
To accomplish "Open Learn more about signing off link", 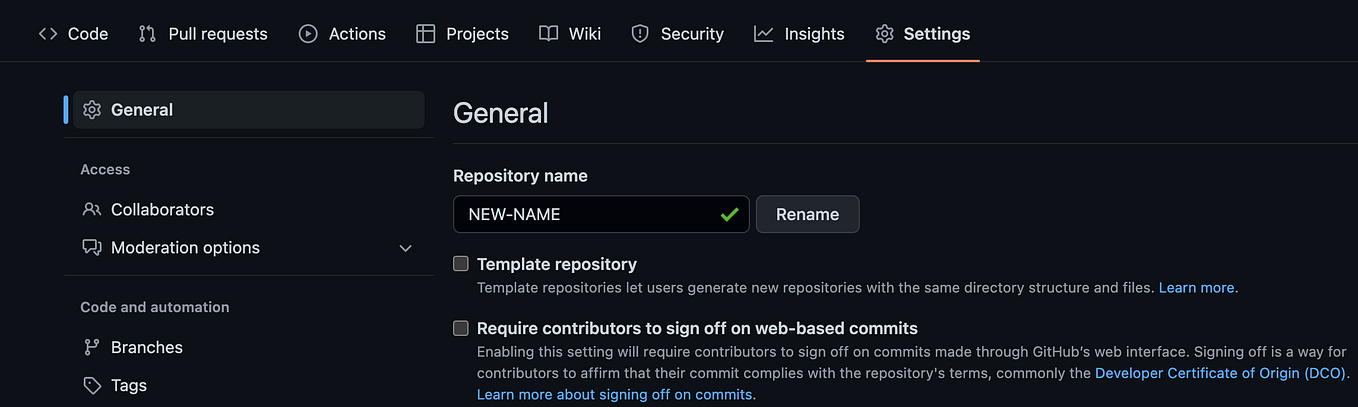I will click(614, 394).
